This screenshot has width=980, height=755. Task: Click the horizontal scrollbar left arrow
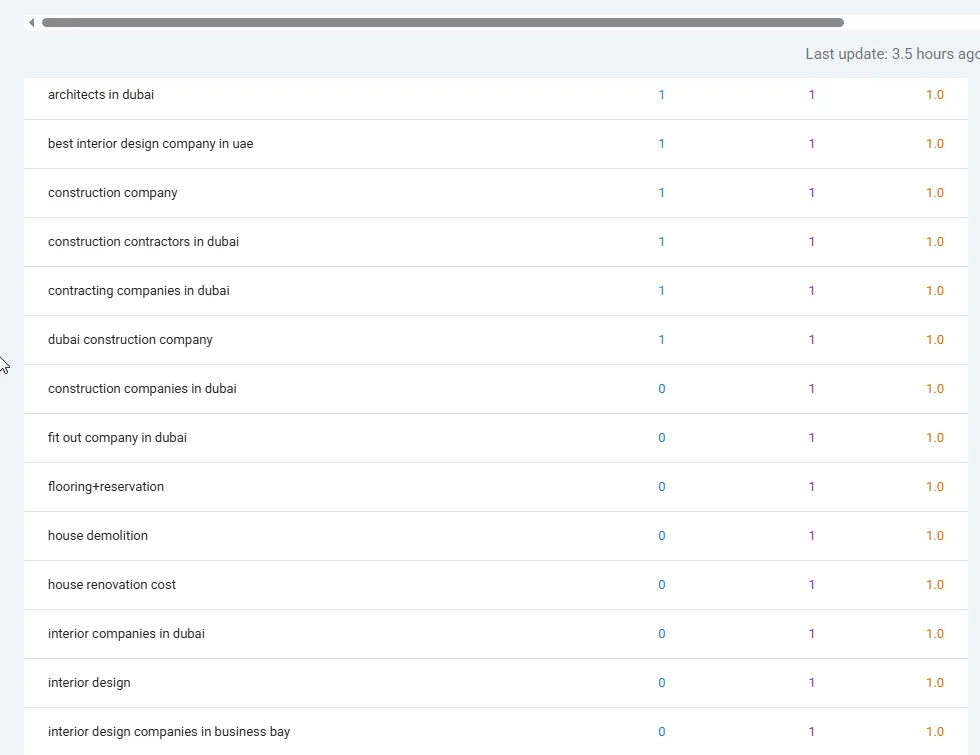(x=31, y=22)
